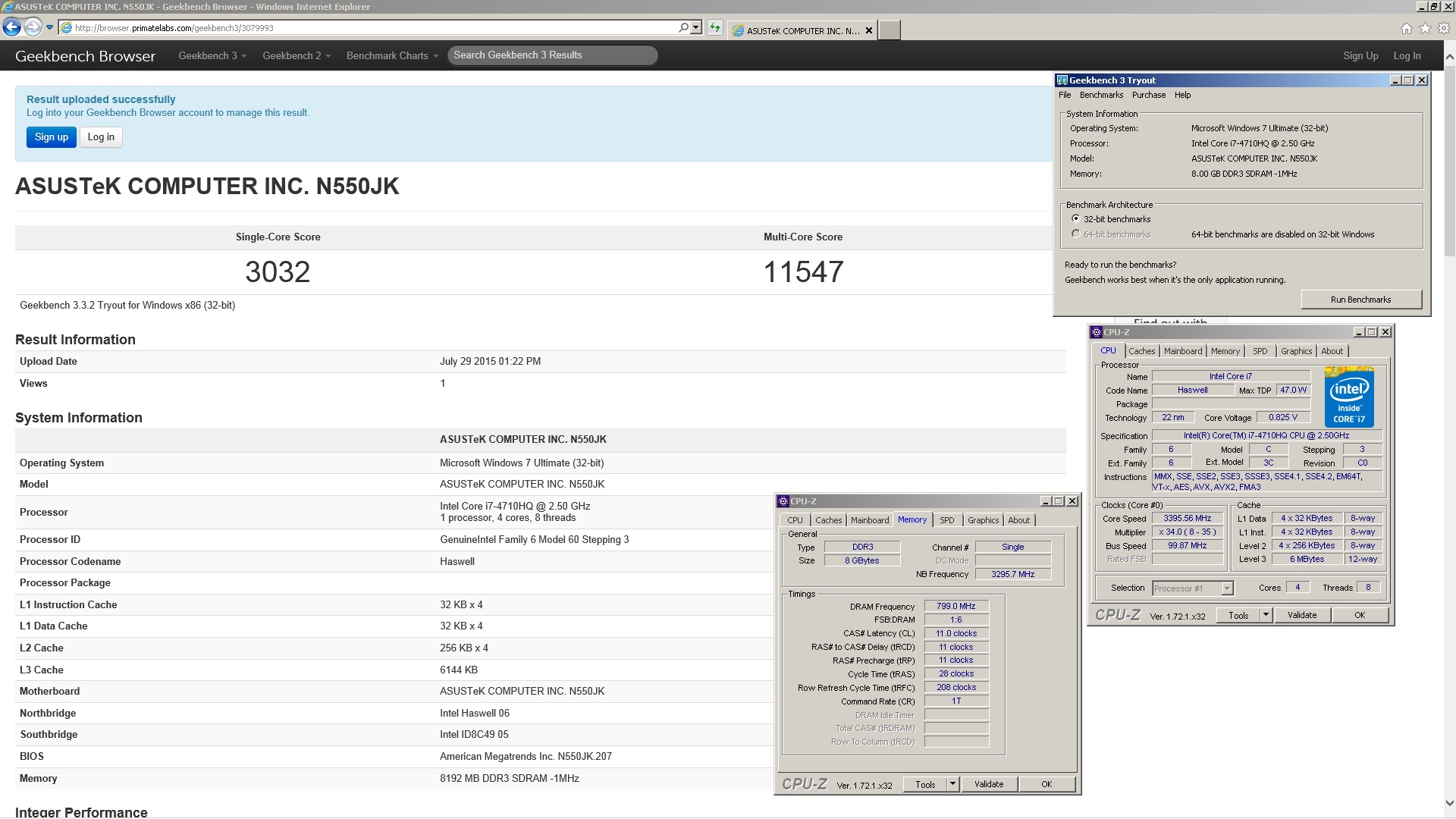This screenshot has width=1456, height=819.
Task: Select the 64-bit benchmarks radio button
Action: tap(1075, 234)
